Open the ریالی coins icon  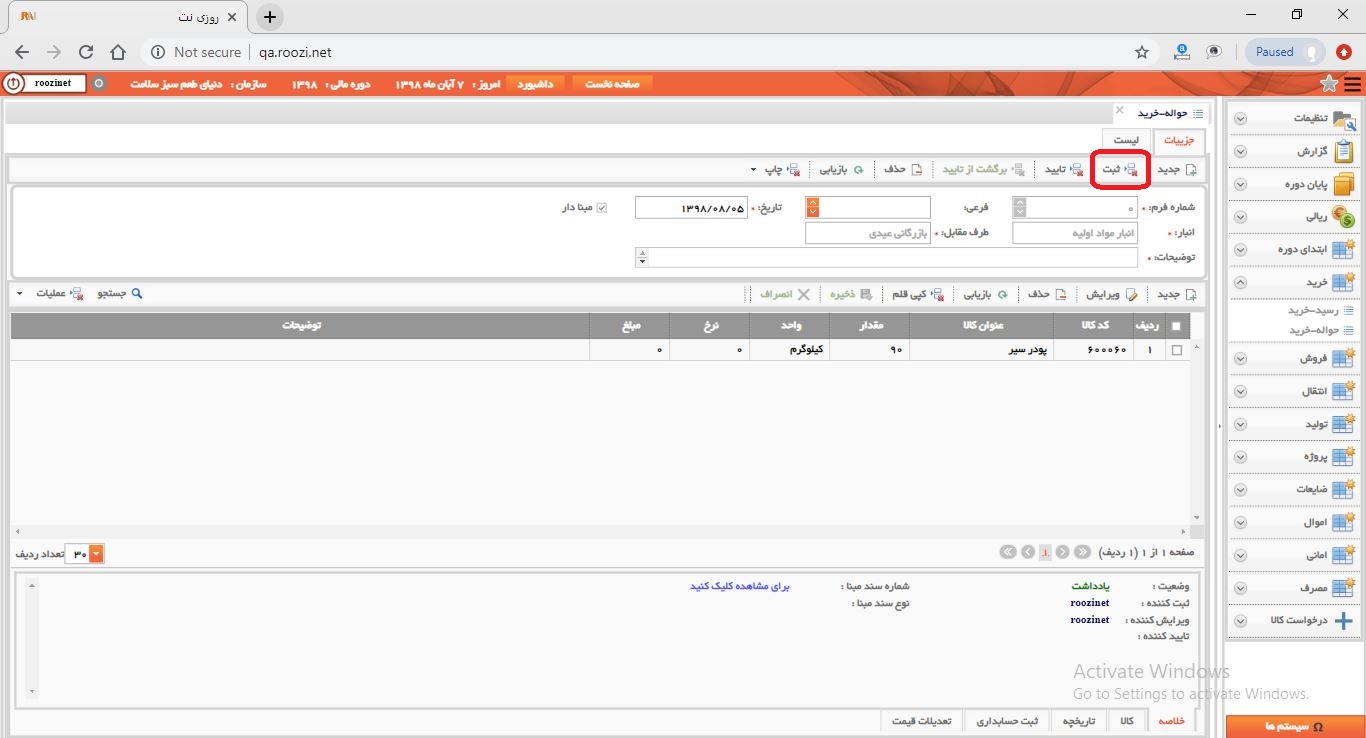pos(1344,216)
